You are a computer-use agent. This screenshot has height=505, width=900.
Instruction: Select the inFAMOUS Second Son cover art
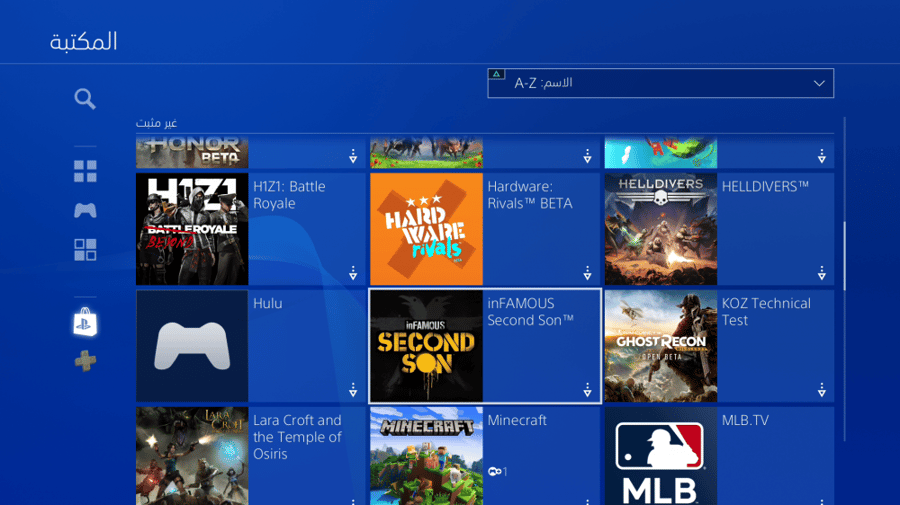click(x=426, y=346)
